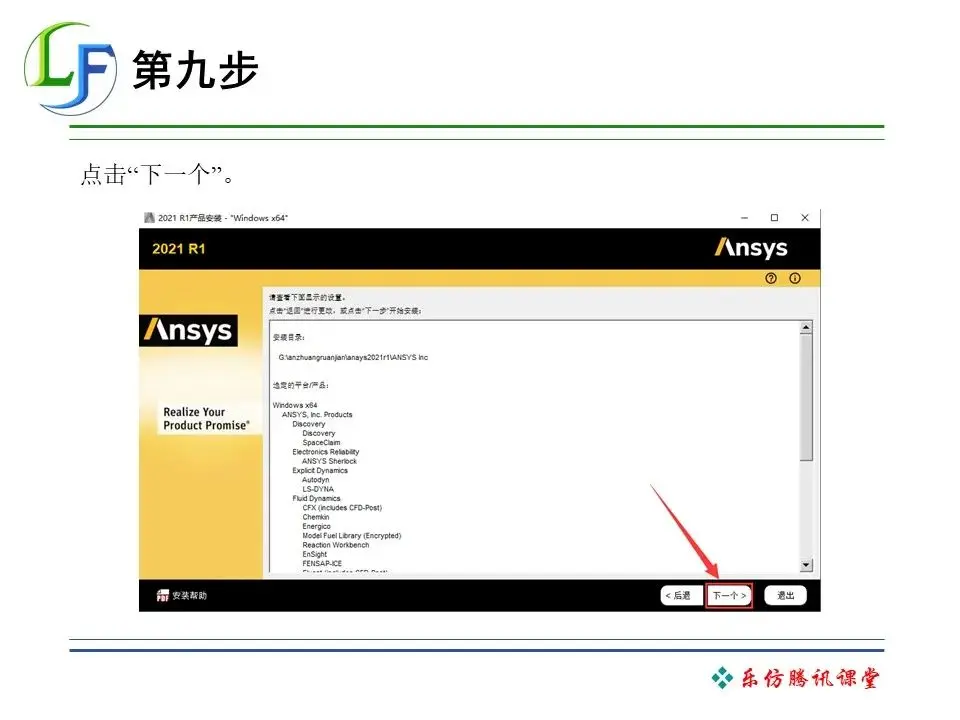
Task: Select the 'SpaceClaim' entry
Action: (321, 443)
